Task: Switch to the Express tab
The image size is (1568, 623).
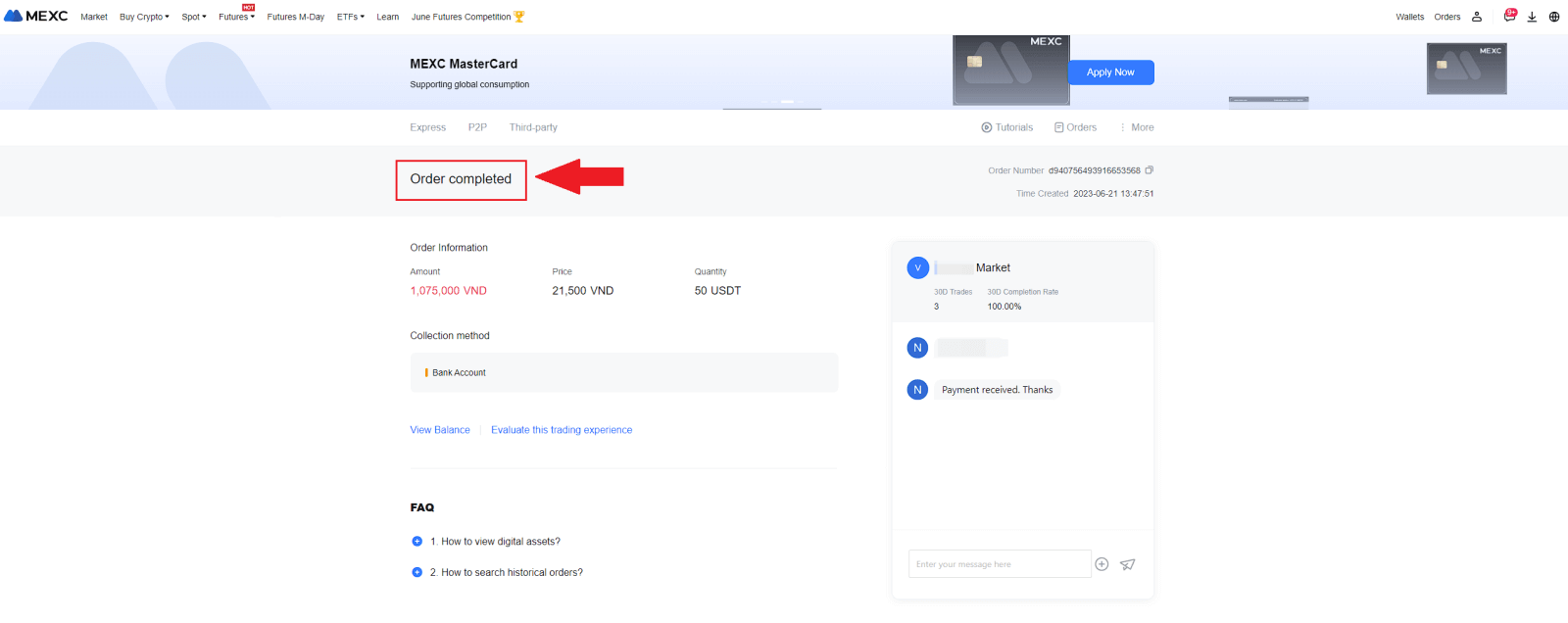Action: tap(427, 127)
